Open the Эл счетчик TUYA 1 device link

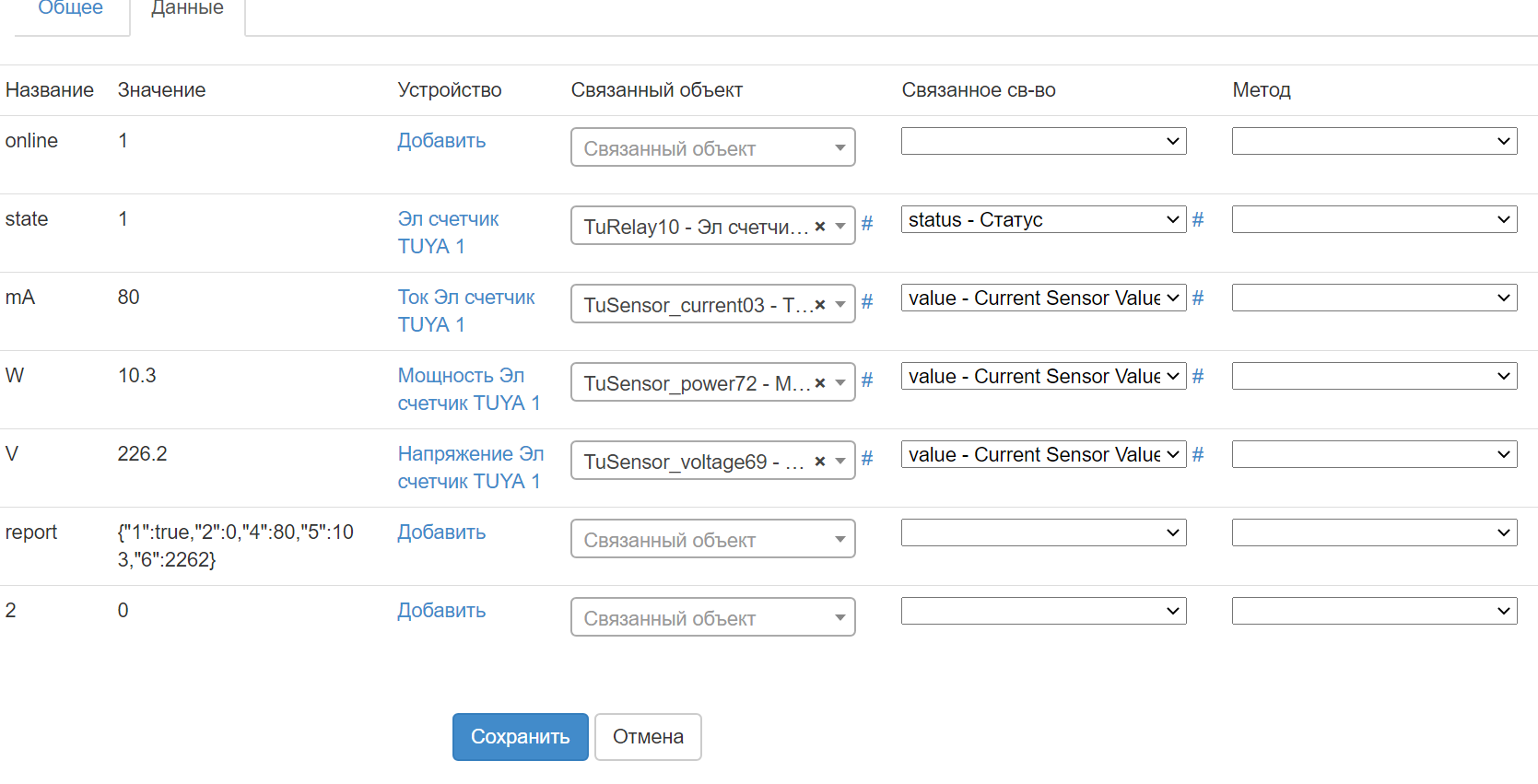(448, 233)
